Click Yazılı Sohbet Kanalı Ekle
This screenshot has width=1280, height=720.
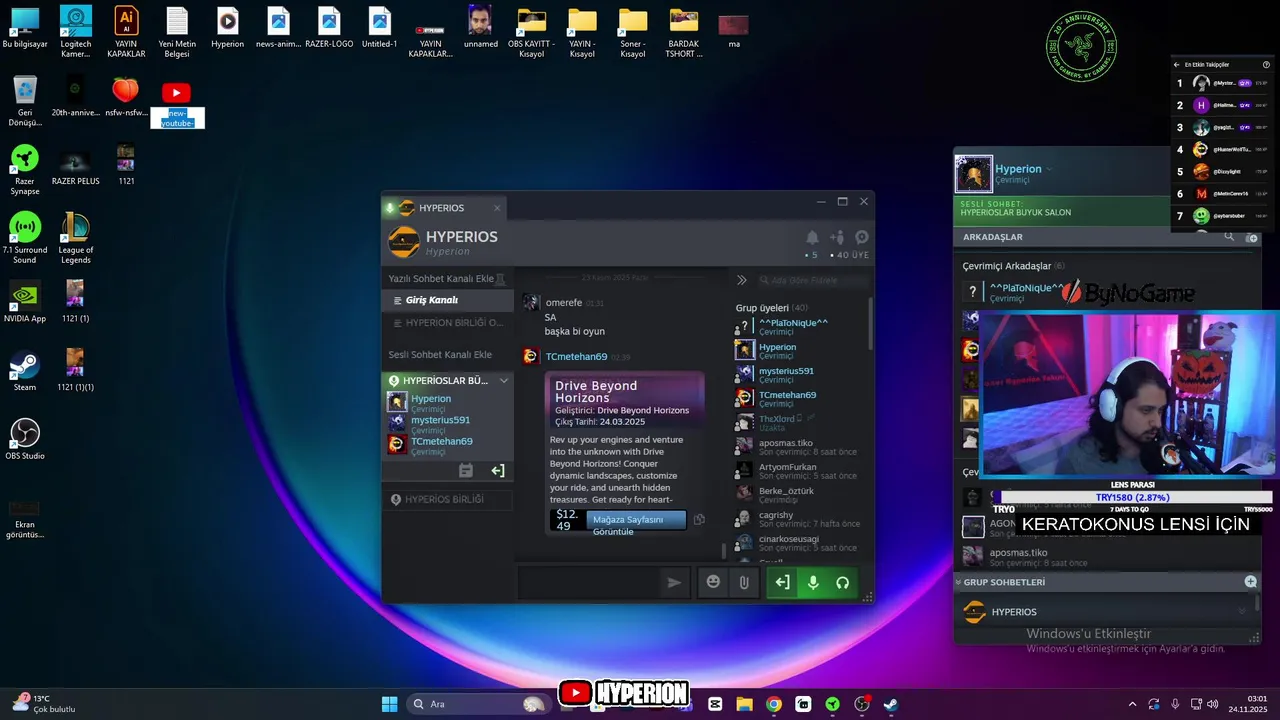click(x=441, y=278)
